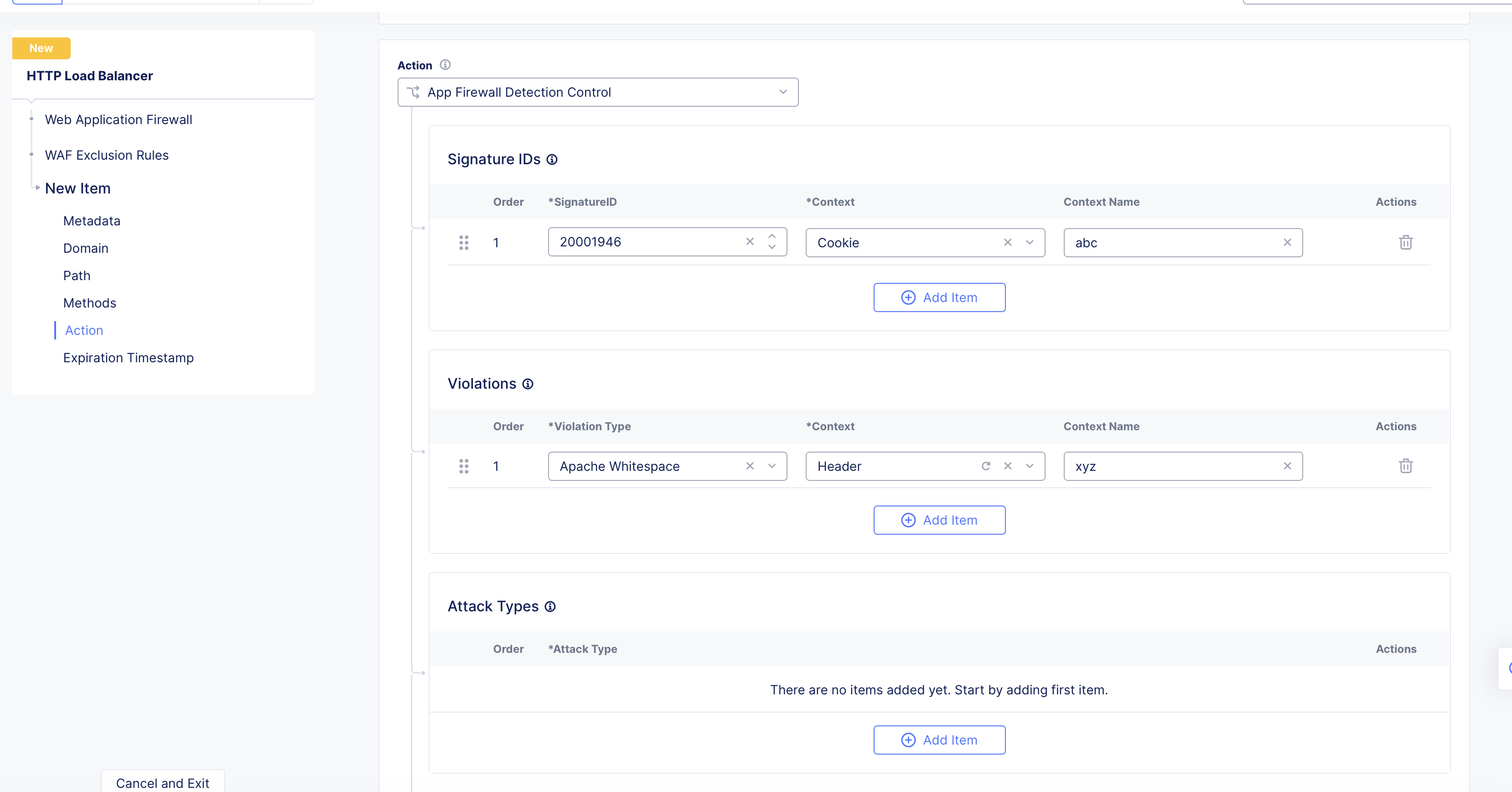Delete the Signature ID row
This screenshot has width=1512, height=792.
tap(1405, 242)
